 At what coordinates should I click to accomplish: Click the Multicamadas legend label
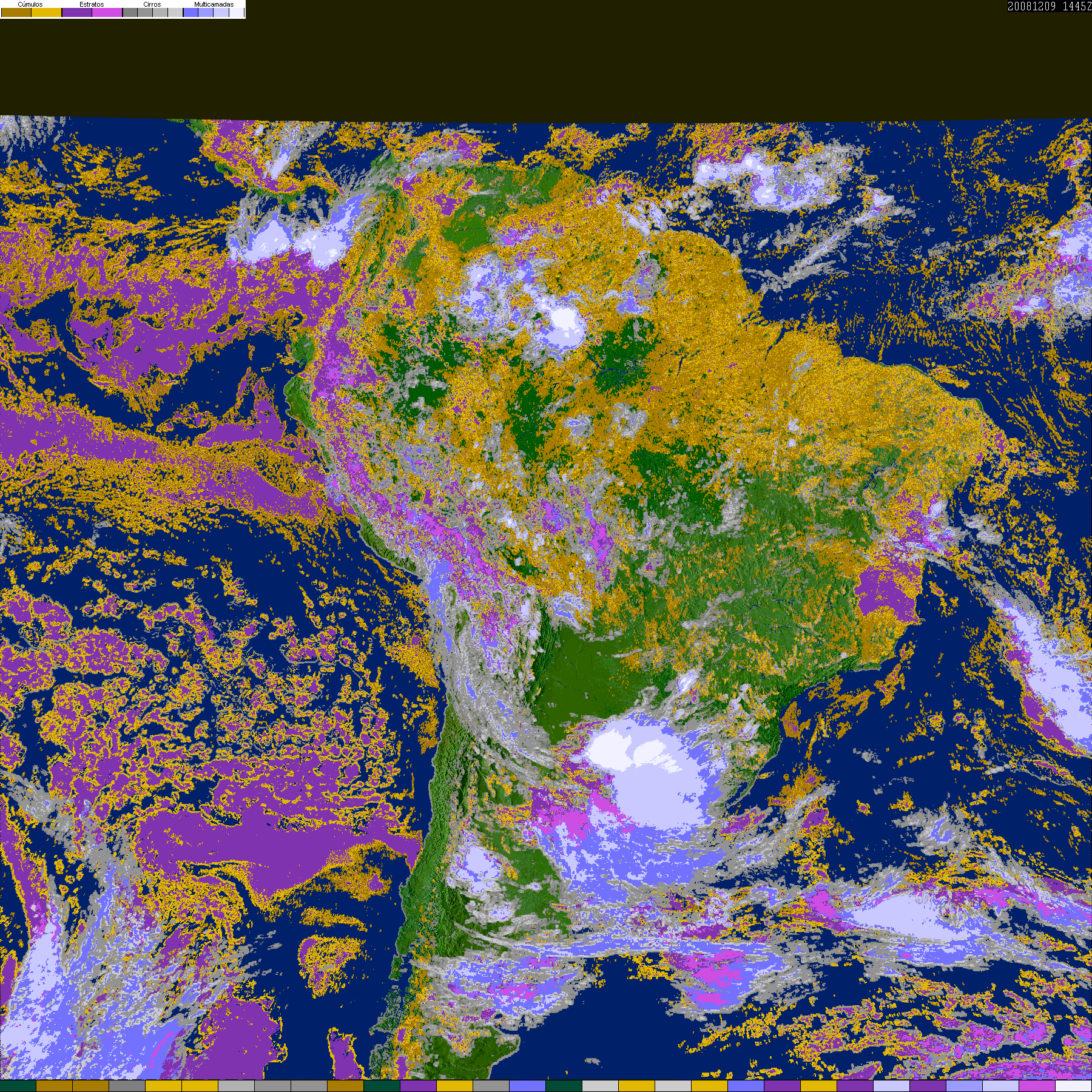click(214, 4)
